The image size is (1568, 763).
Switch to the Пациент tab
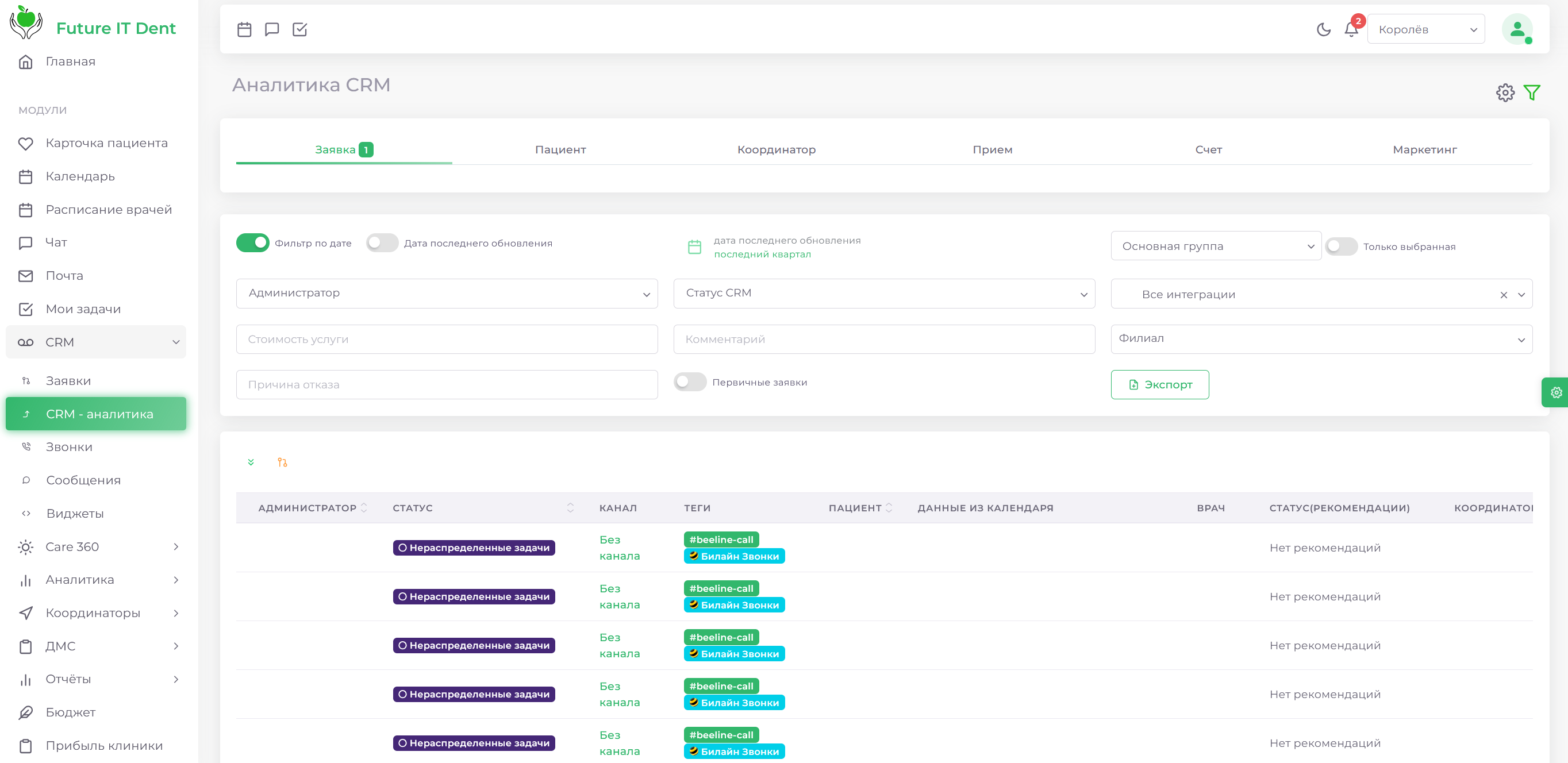559,149
